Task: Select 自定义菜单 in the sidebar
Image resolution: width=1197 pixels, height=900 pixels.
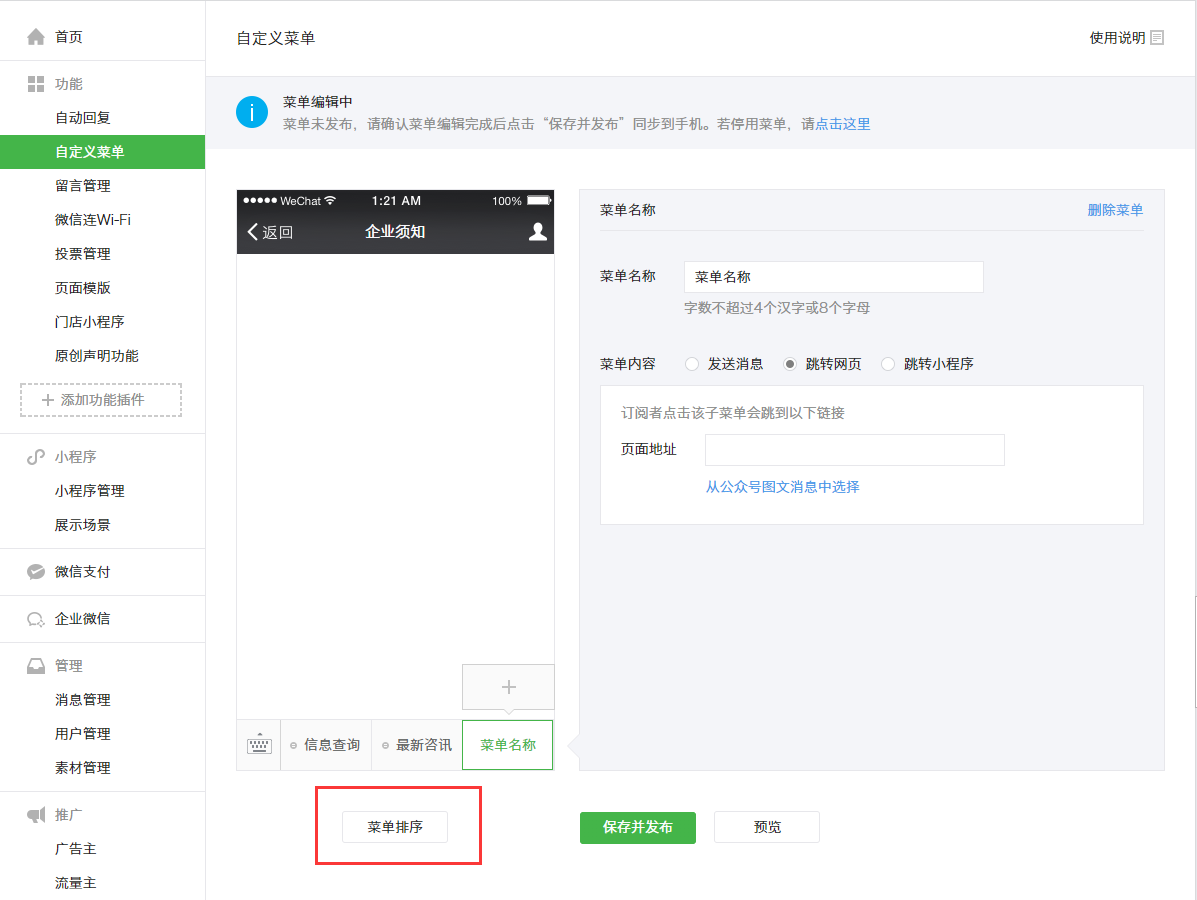Action: [x=102, y=152]
